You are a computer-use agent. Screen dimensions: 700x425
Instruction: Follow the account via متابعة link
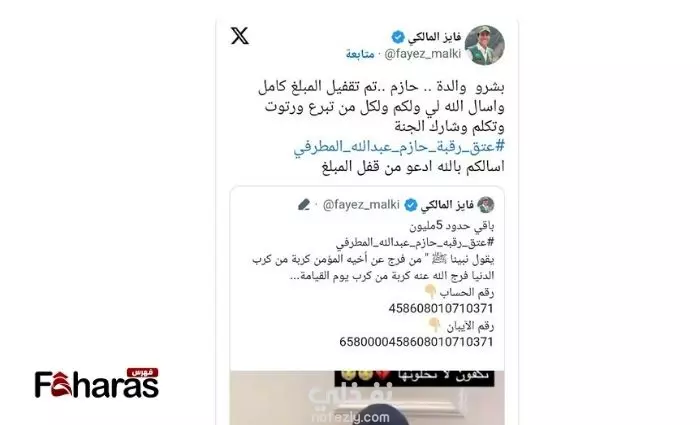point(360,54)
